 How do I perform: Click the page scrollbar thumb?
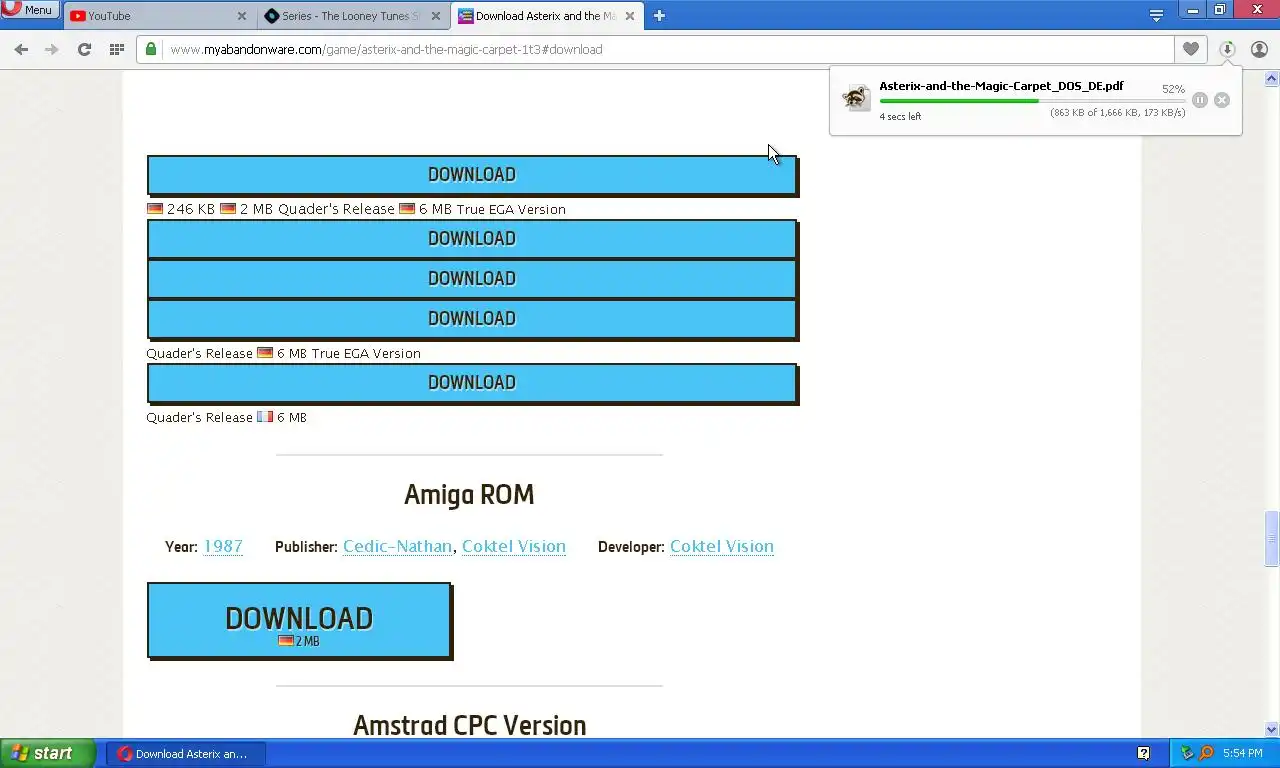click(1272, 538)
